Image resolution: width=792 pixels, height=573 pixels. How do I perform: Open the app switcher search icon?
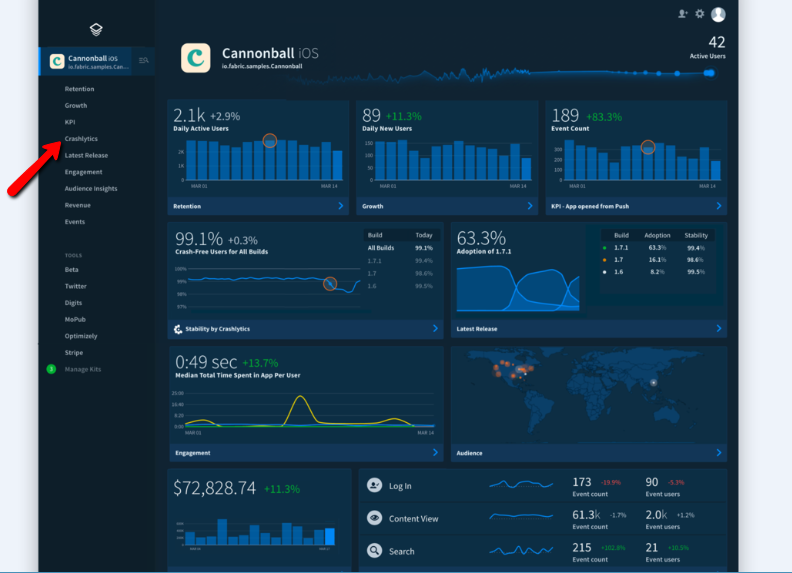(144, 61)
